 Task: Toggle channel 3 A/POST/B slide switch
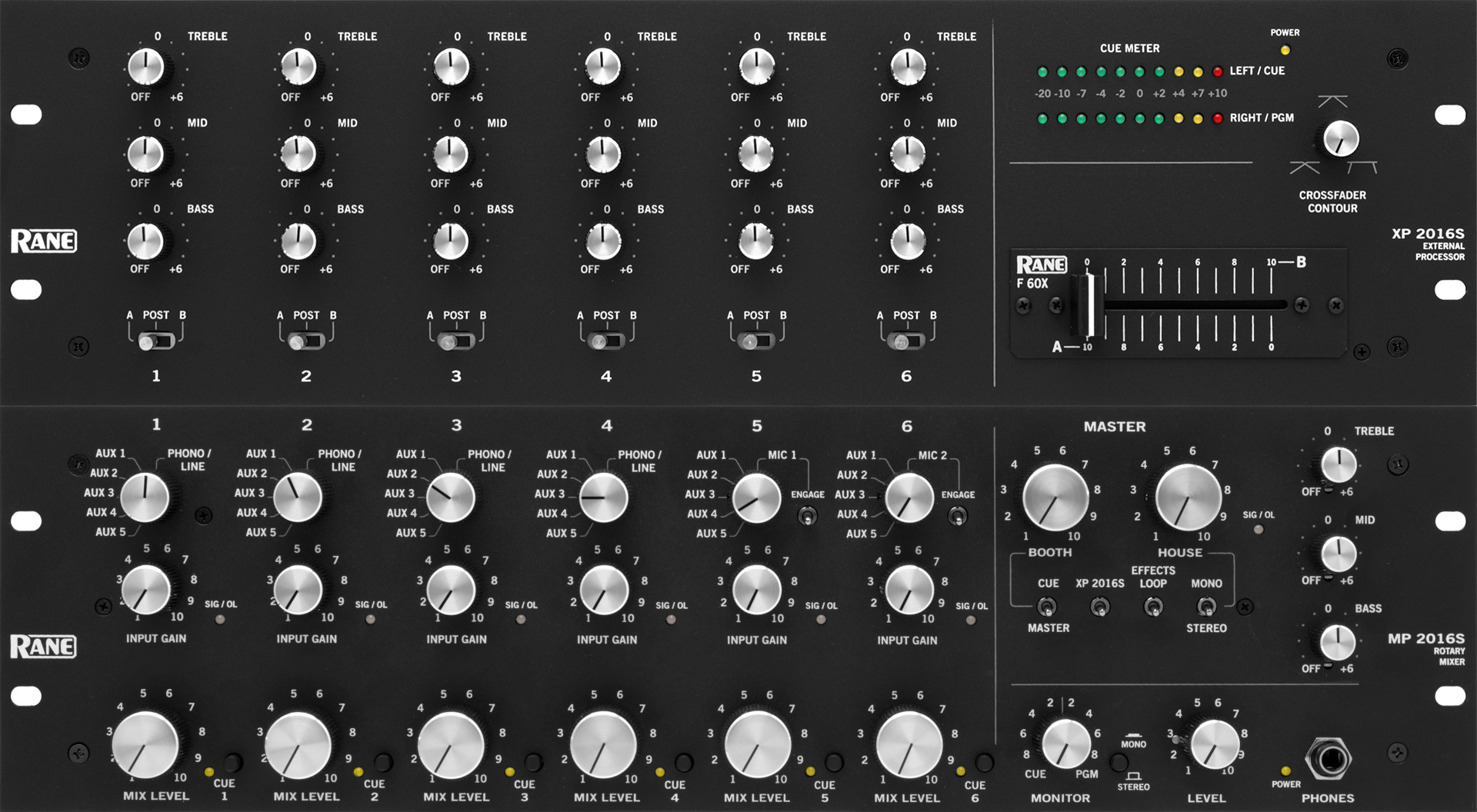click(x=456, y=341)
